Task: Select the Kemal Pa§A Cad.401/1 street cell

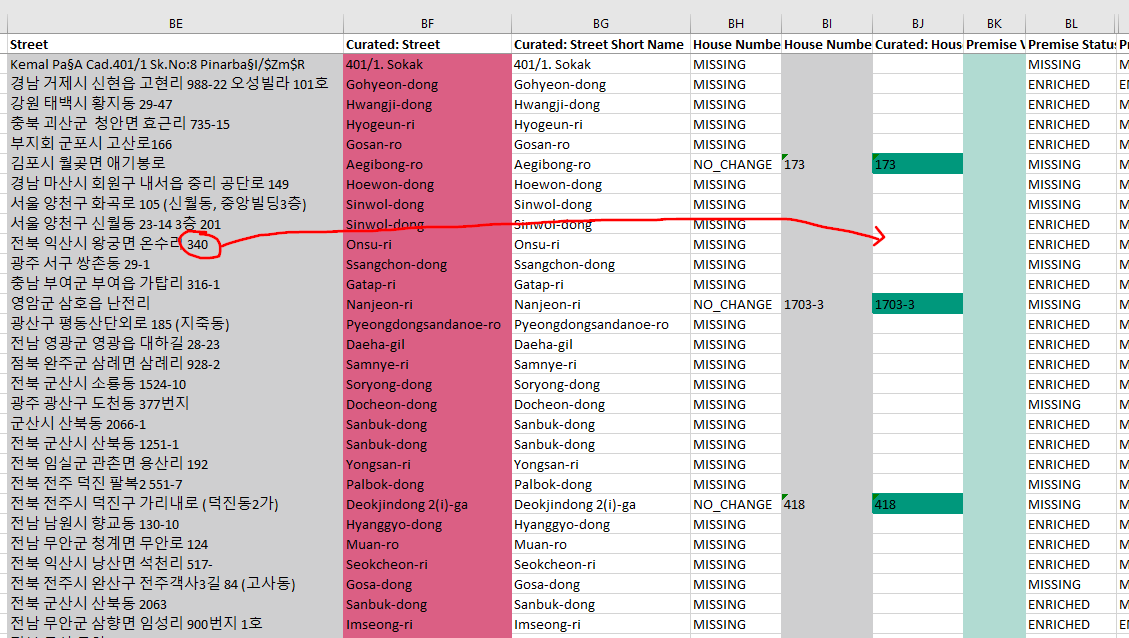Action: tap(175, 64)
